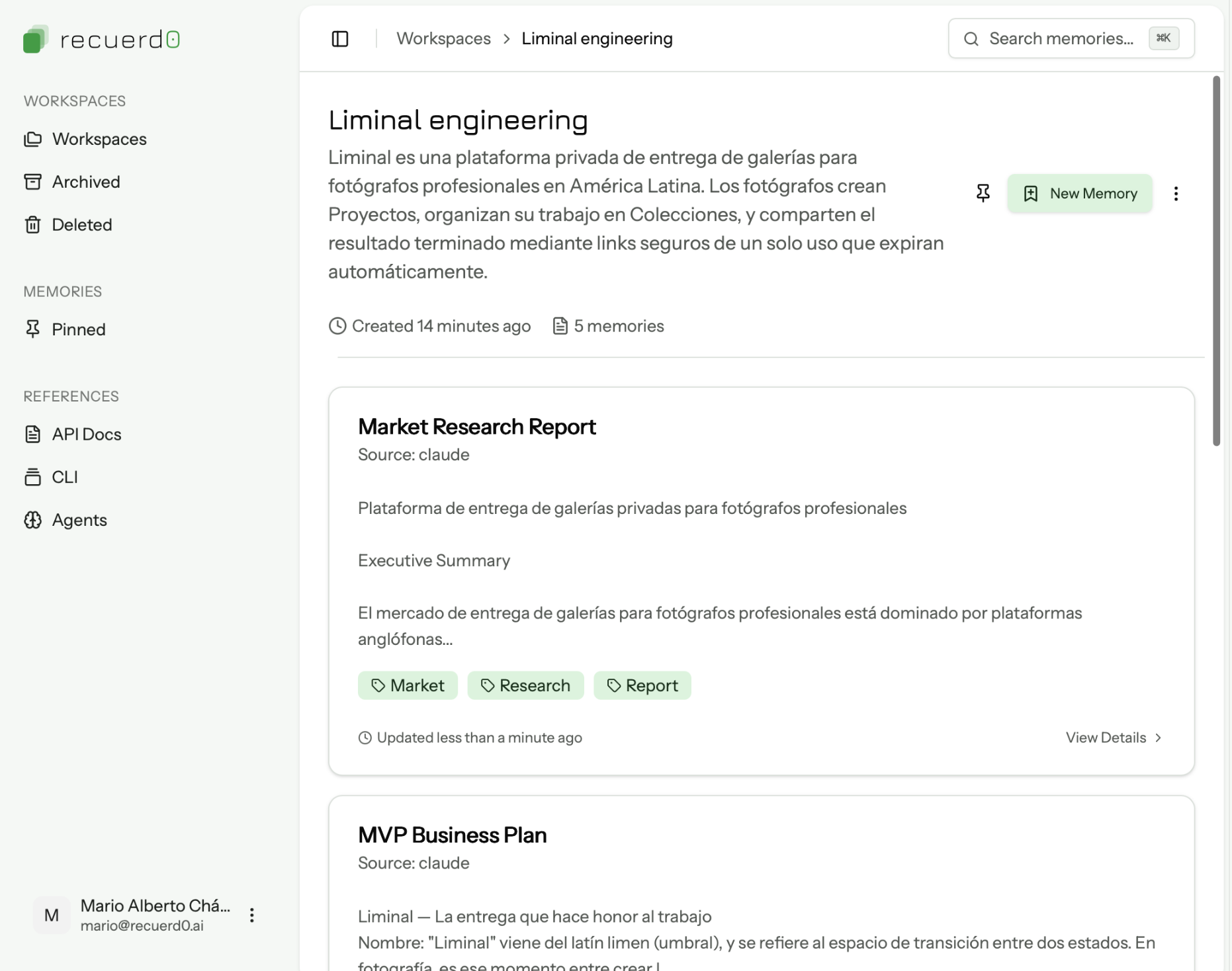
Task: Open API Docs reference
Action: [87, 434]
